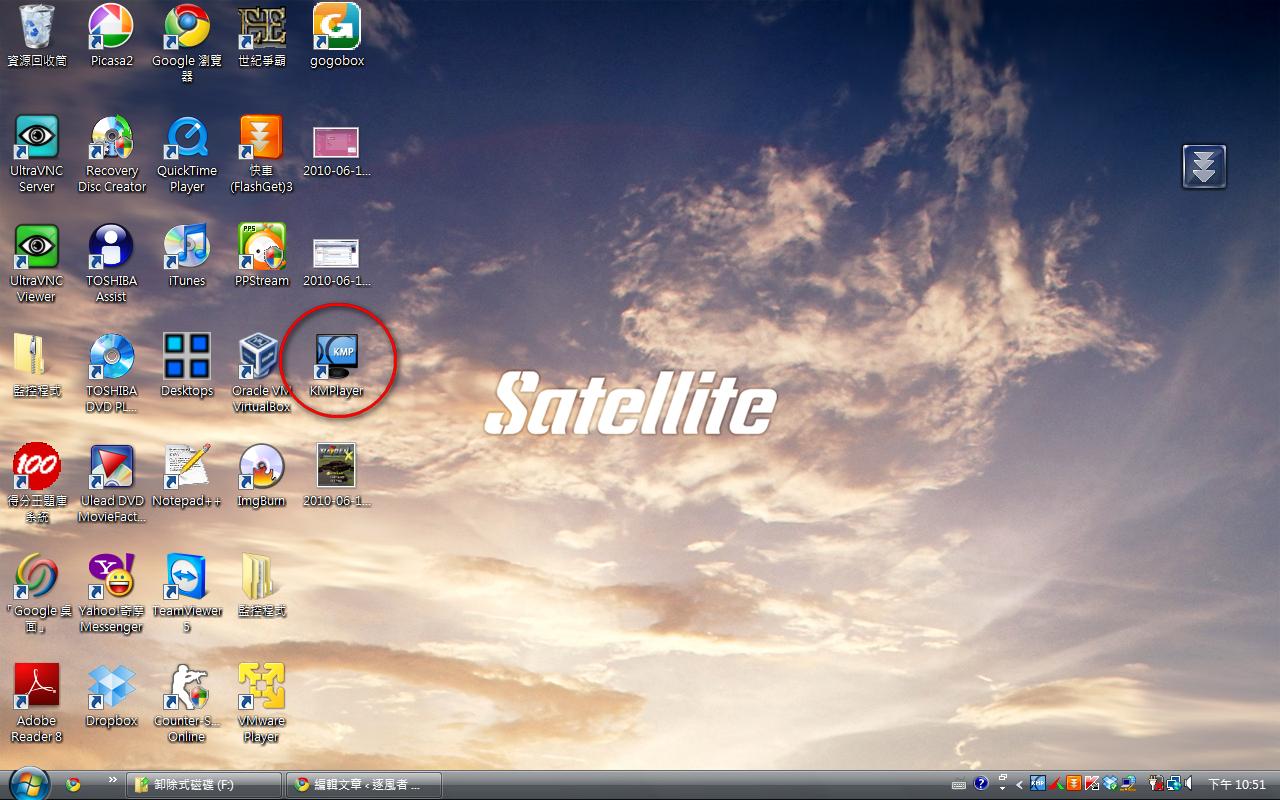Open the VMware Player shortcut
The height and width of the screenshot is (800, 1280).
(261, 704)
